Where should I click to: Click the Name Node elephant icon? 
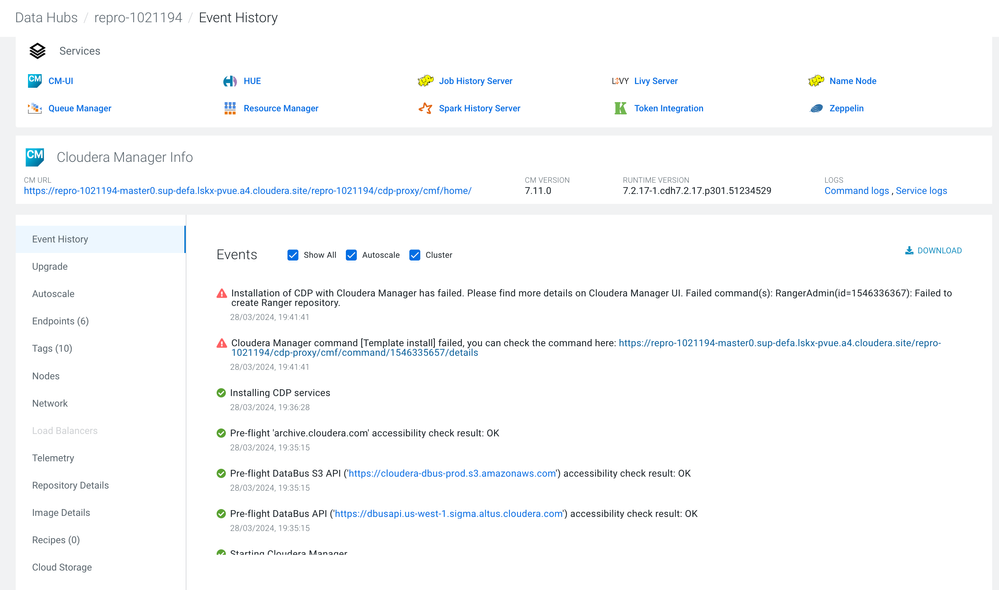pos(816,81)
